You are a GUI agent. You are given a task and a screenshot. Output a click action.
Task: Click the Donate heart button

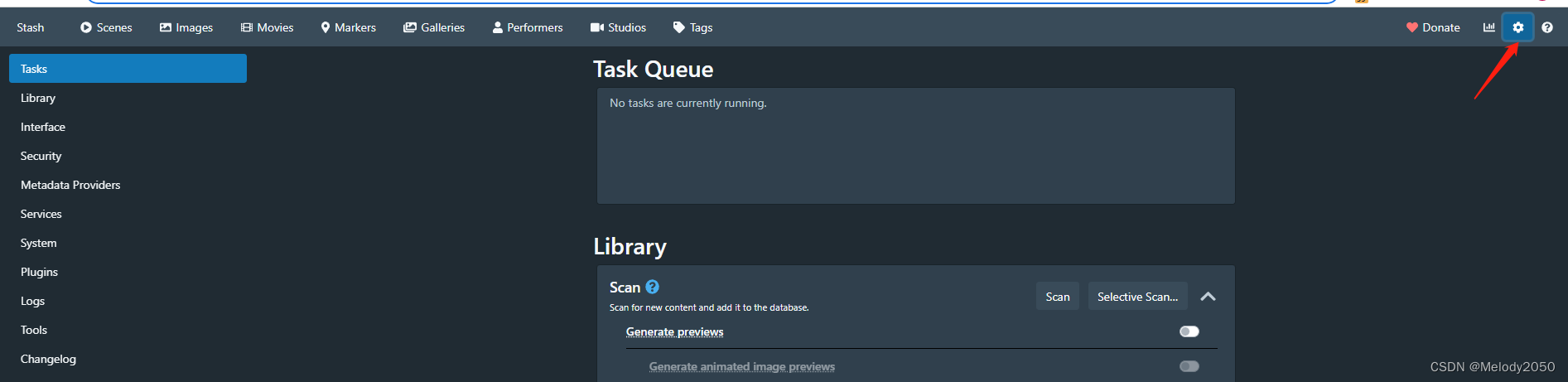point(1433,27)
